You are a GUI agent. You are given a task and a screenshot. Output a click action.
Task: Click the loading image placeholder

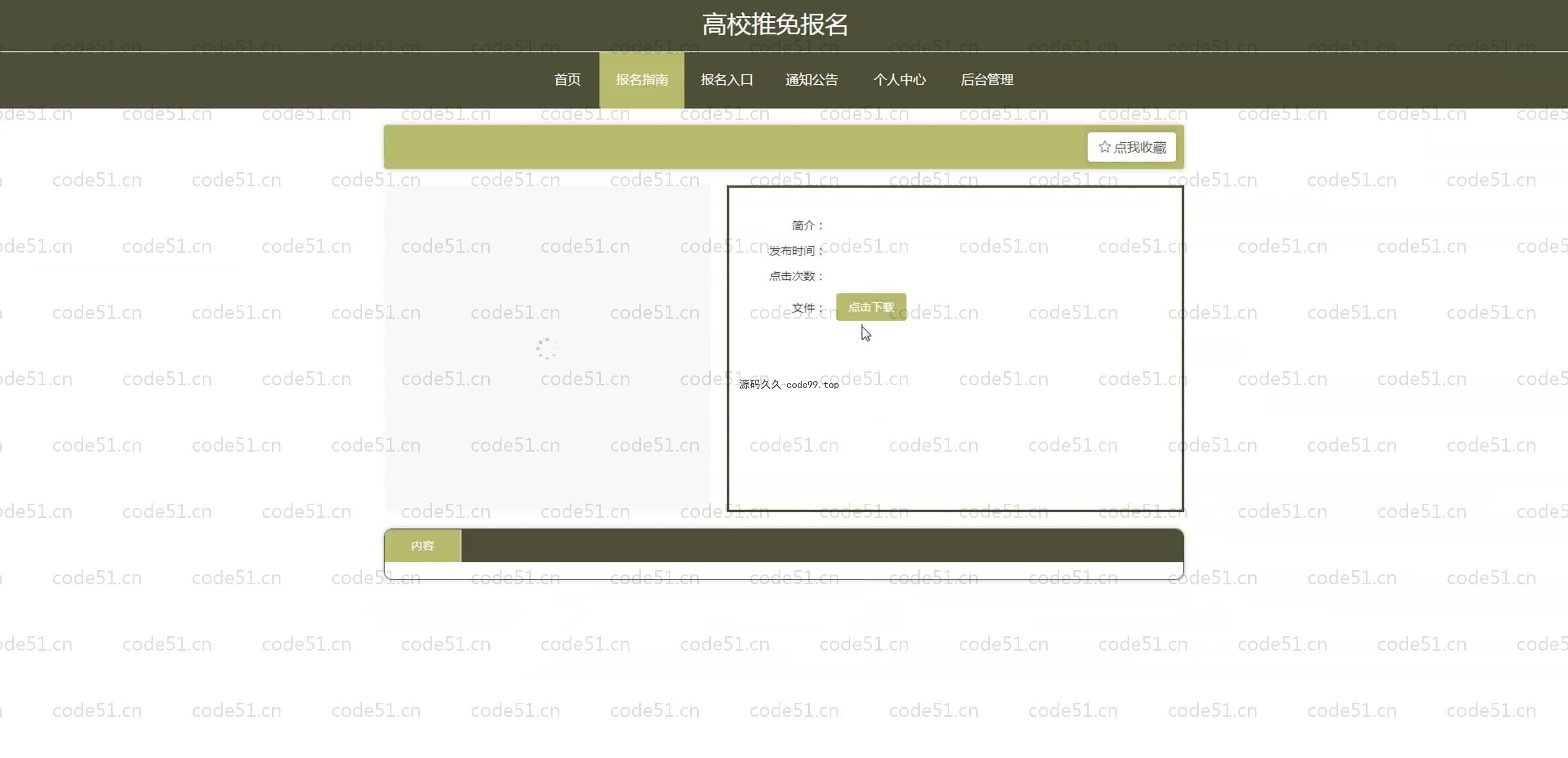547,348
